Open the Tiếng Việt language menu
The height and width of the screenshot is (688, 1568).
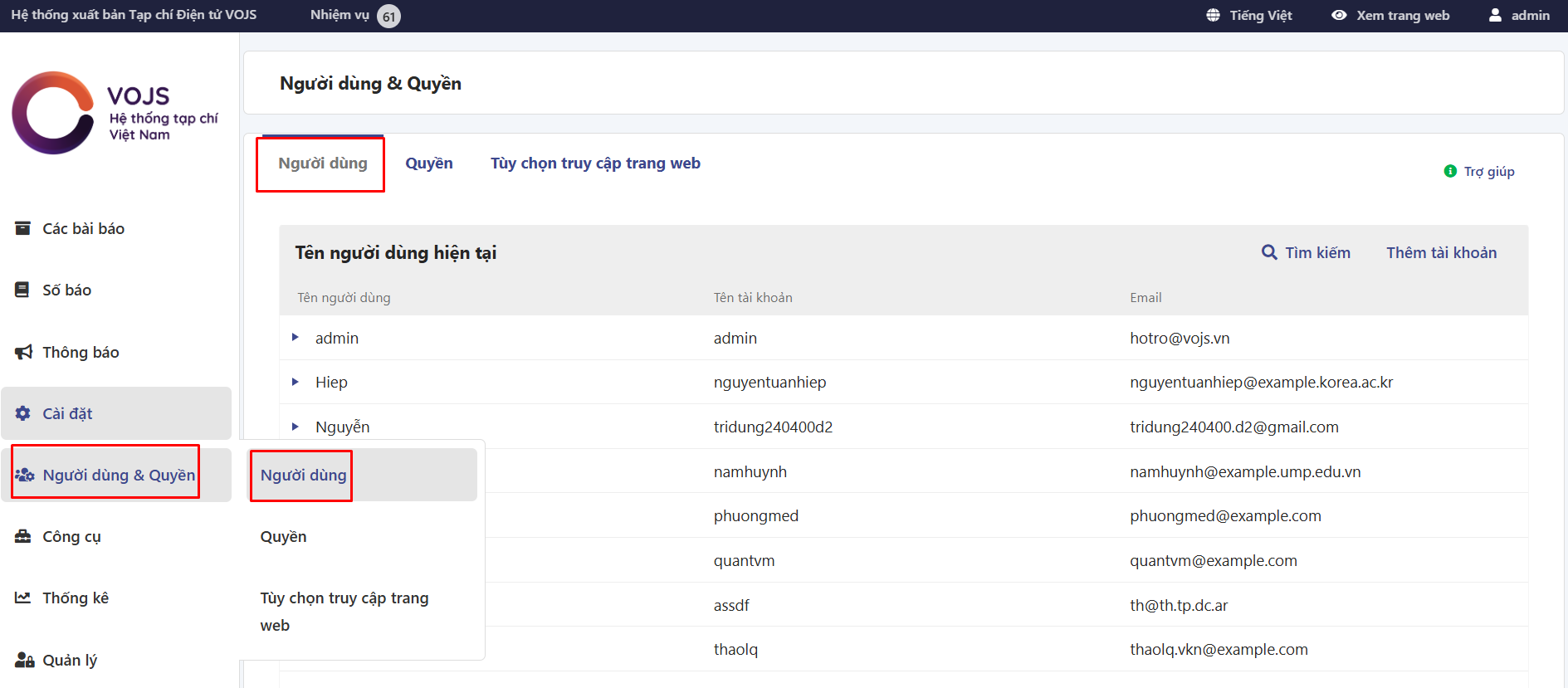pyautogui.click(x=1250, y=15)
